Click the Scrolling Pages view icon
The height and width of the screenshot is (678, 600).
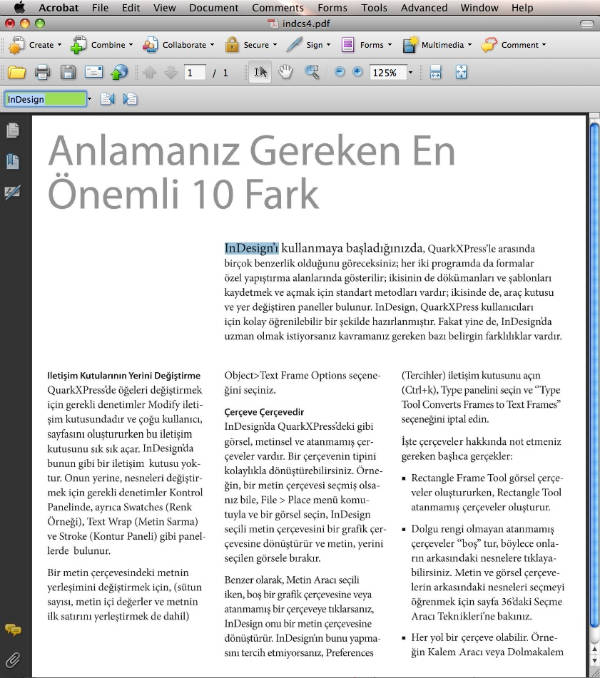coord(435,72)
